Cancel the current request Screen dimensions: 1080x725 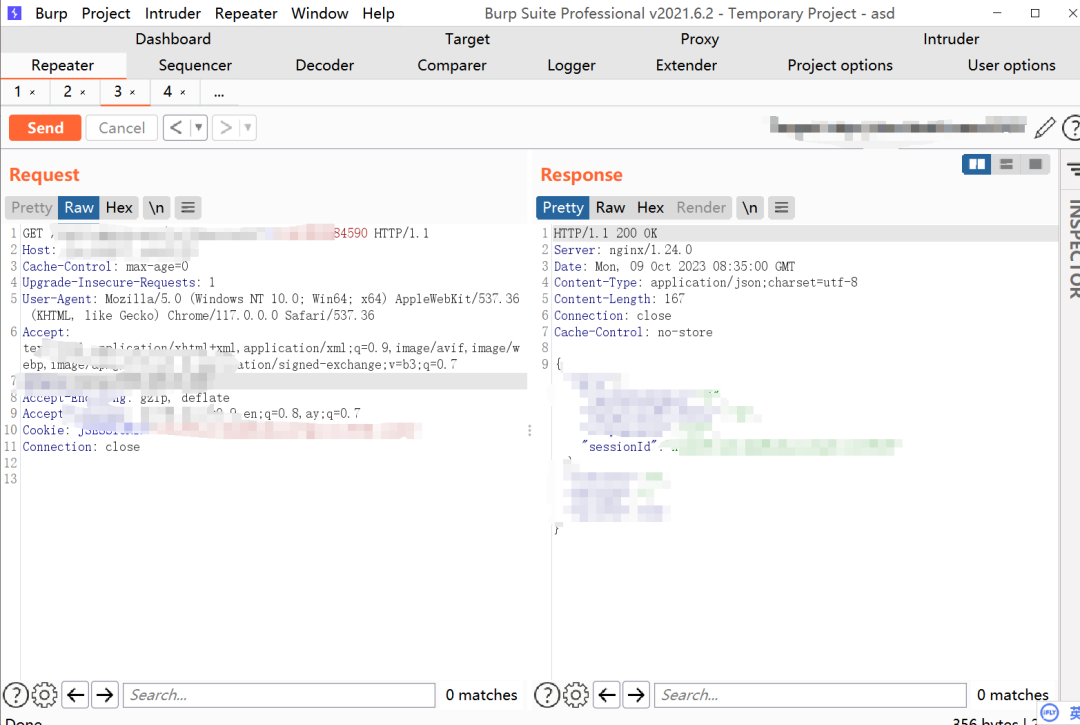point(122,128)
